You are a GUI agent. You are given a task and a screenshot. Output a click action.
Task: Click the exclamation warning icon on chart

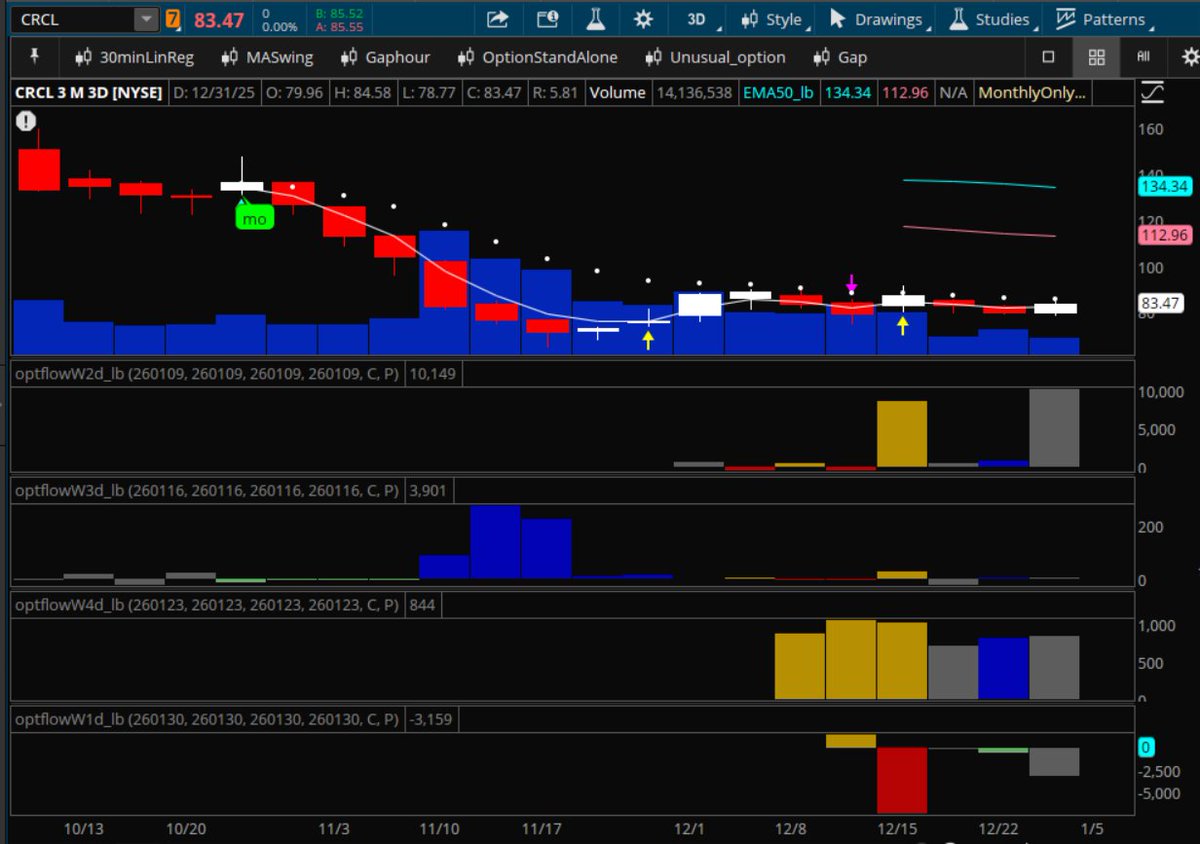point(25,122)
